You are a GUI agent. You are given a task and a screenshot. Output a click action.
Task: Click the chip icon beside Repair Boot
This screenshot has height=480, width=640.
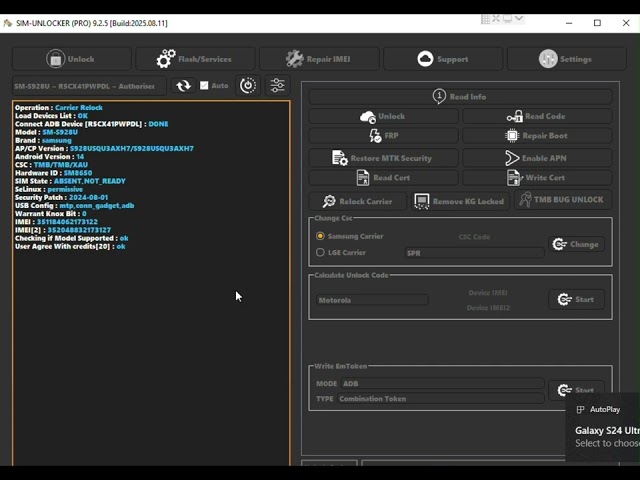(512, 136)
